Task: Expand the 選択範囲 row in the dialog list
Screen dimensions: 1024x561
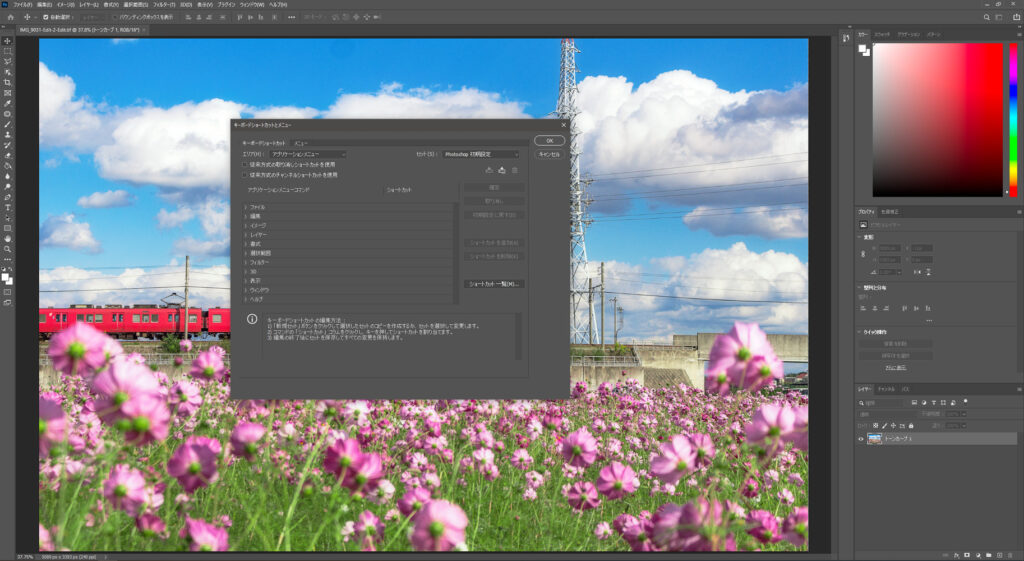Action: [246, 253]
